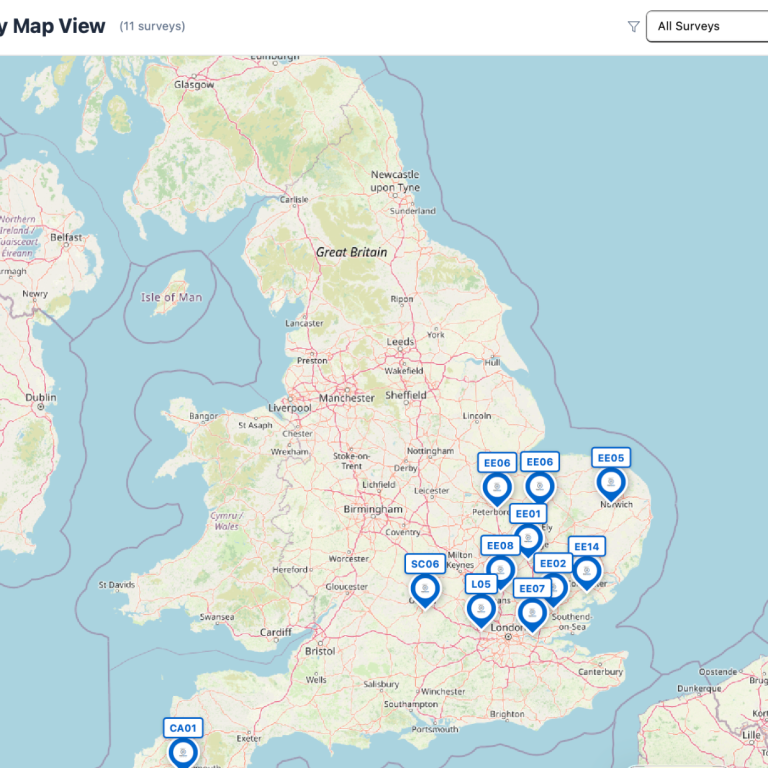Click Glasgow on the map

[194, 85]
